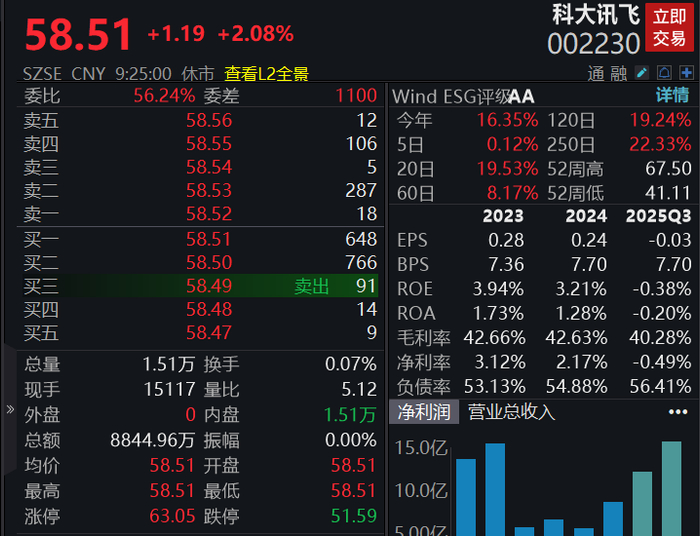Click the 跌停 price 51.59
The width and height of the screenshot is (700, 536).
click(354, 516)
